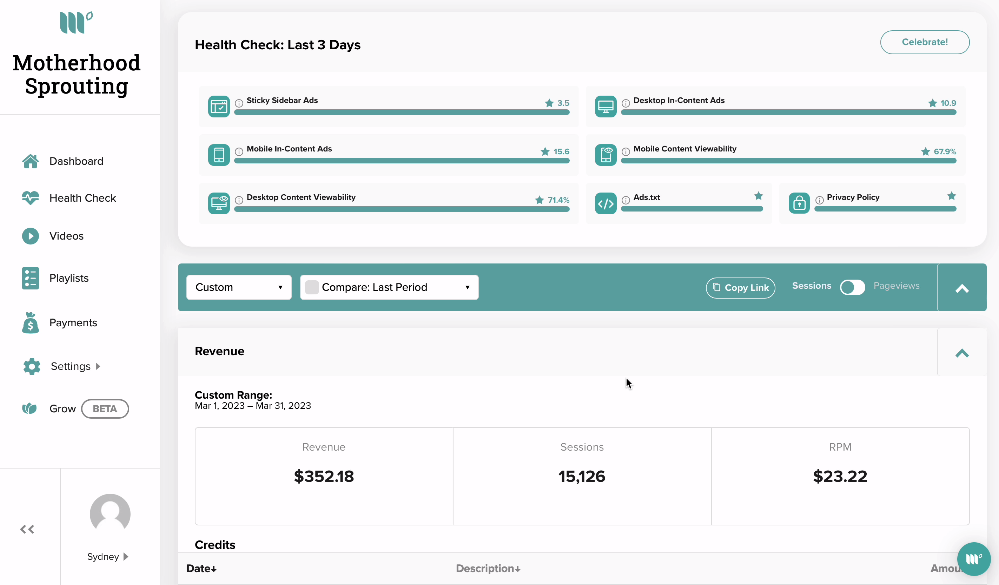Open Payments menu item
Viewport: 999px width, 585px height.
73,322
